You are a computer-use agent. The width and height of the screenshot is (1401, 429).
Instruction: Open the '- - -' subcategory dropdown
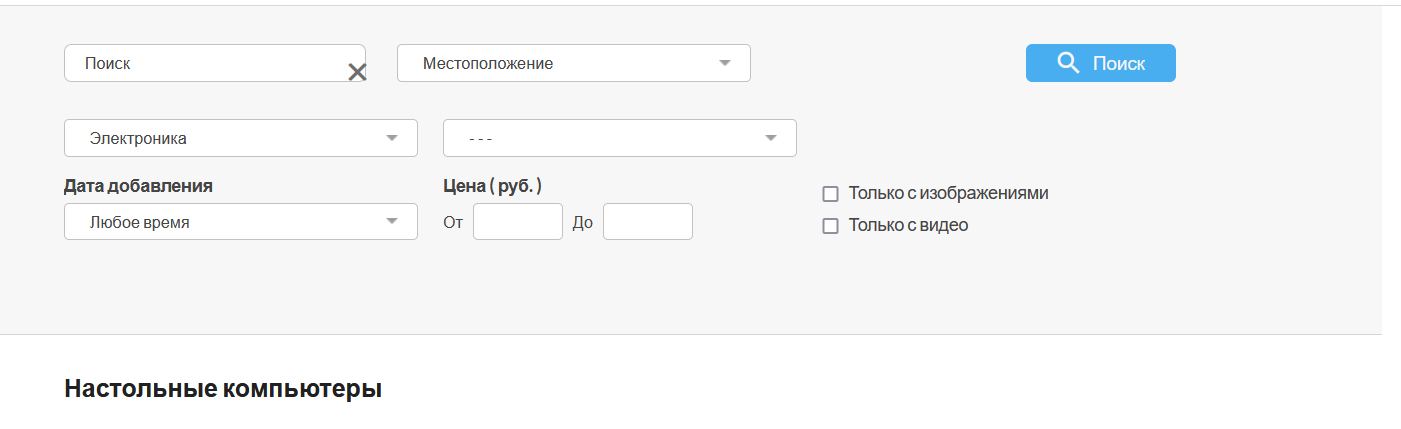point(610,138)
